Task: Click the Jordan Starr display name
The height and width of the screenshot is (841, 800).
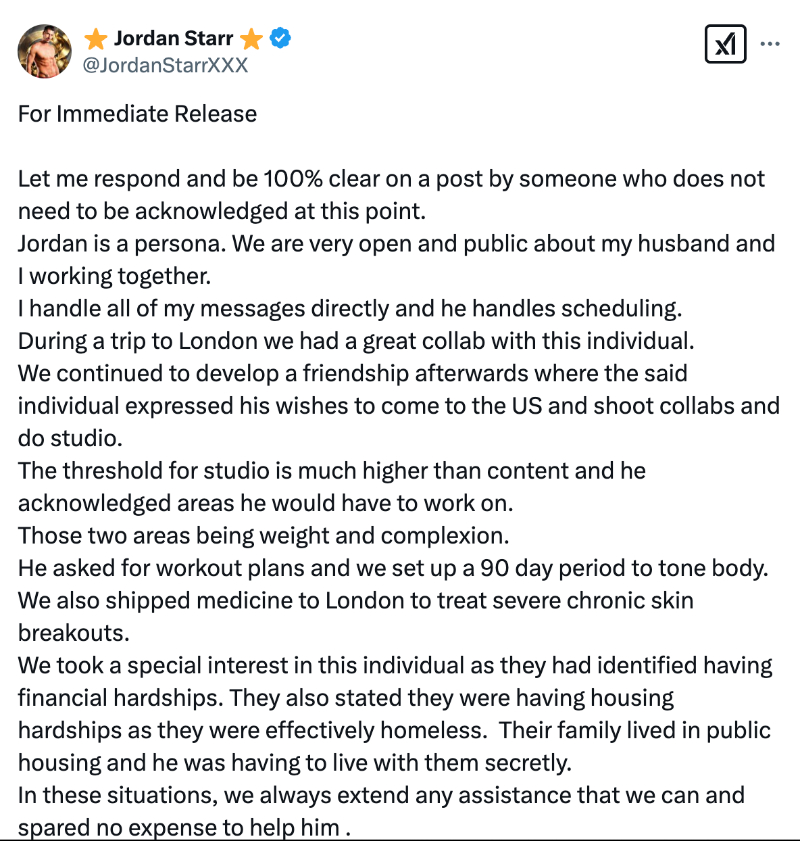Action: click(x=173, y=39)
